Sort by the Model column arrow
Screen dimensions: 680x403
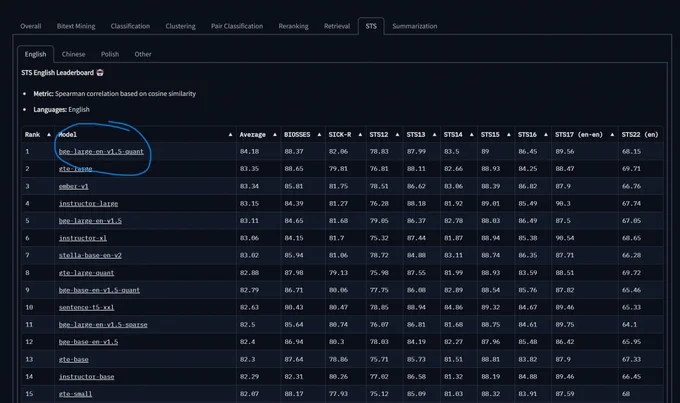point(230,135)
